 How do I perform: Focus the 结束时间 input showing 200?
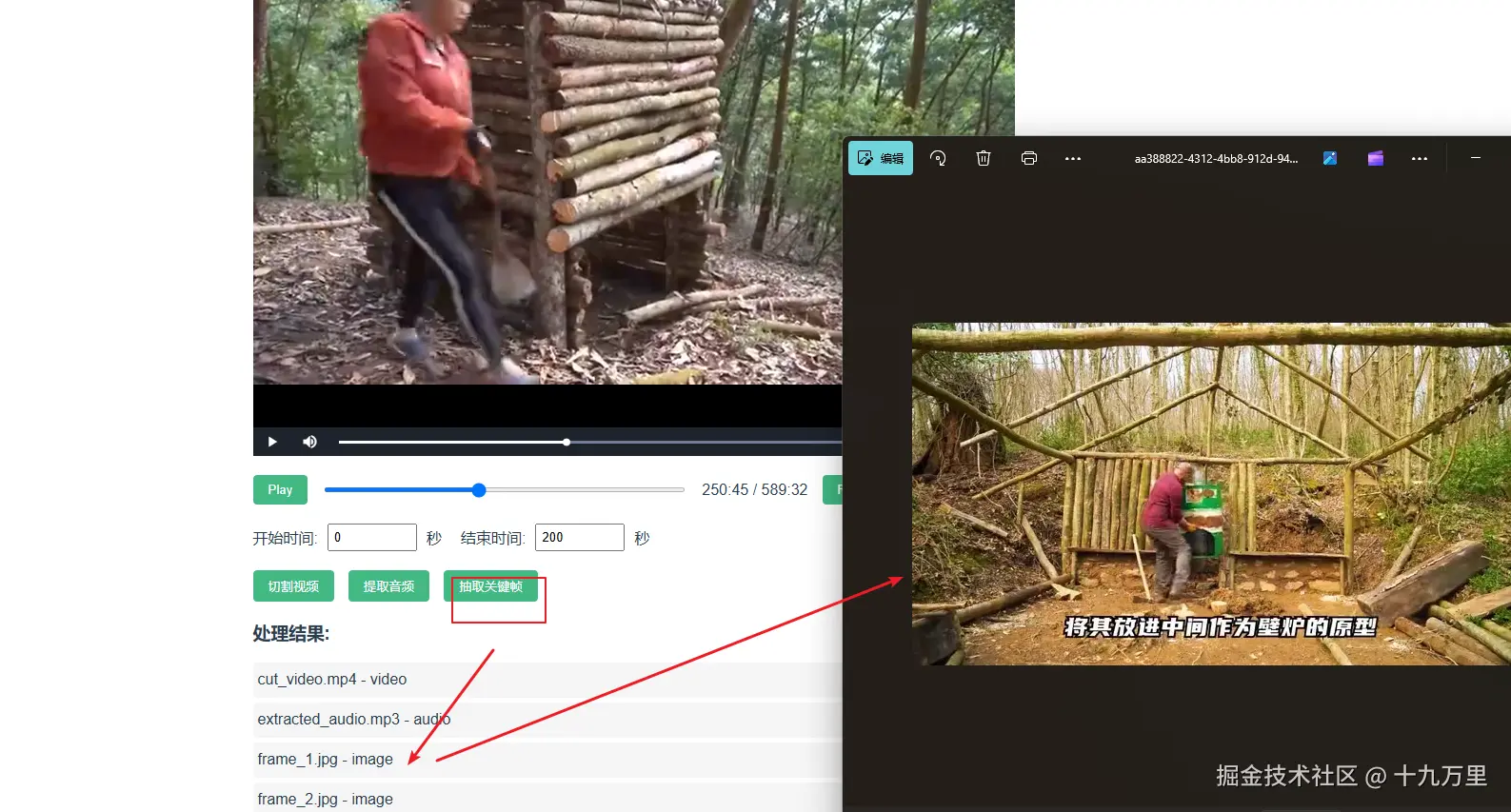580,537
